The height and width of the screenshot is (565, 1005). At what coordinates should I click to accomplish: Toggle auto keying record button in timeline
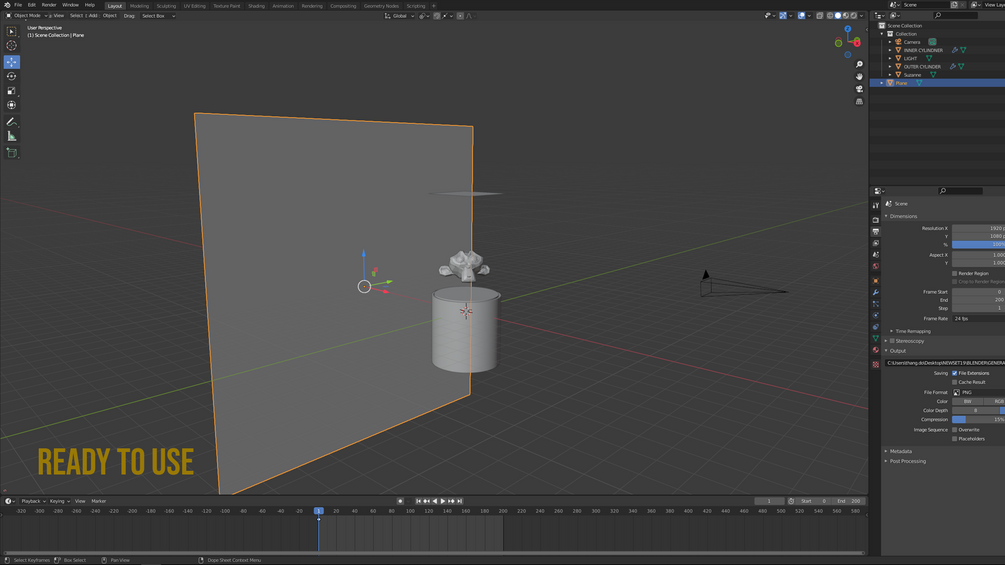click(400, 501)
